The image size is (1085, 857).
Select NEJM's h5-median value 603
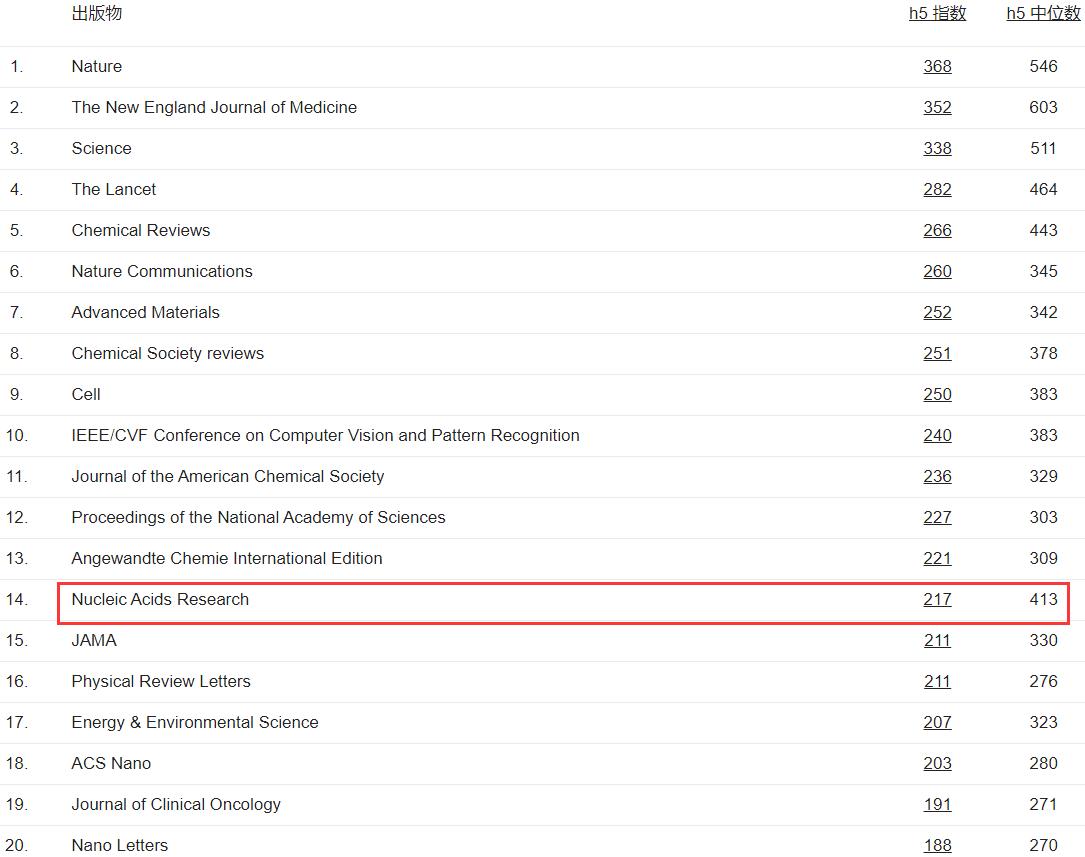click(1043, 107)
